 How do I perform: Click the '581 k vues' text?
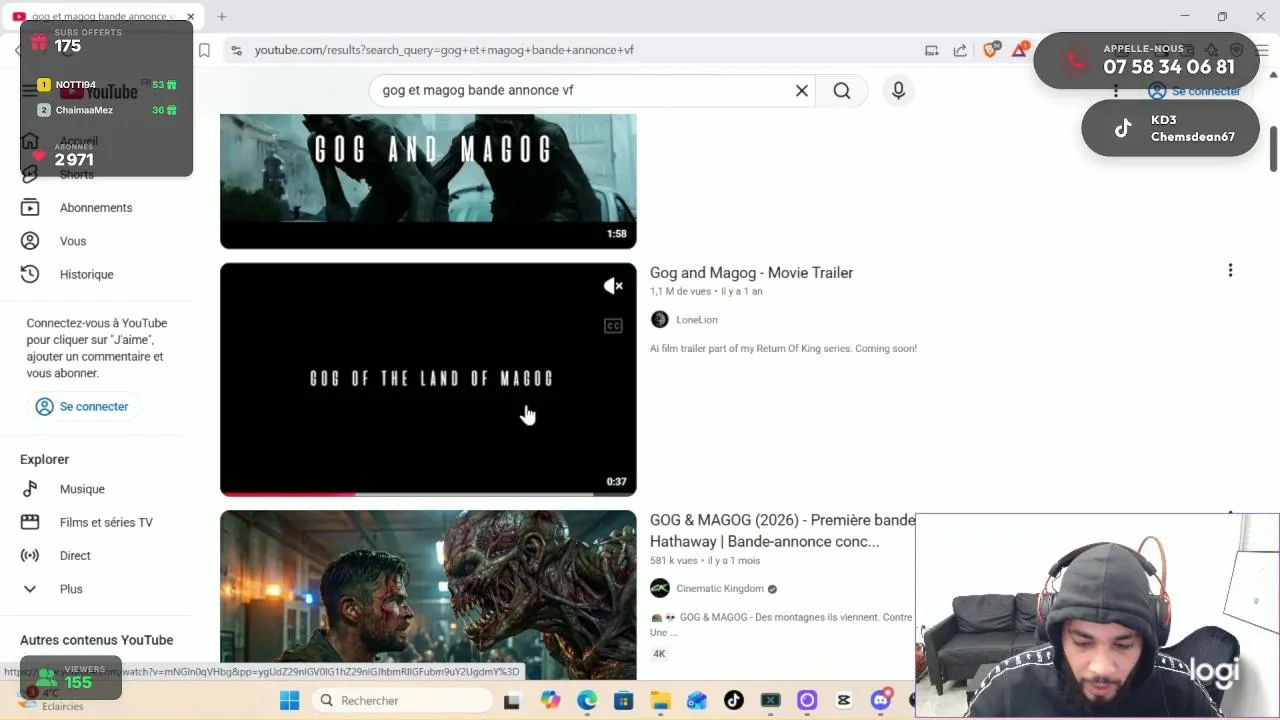pos(674,560)
